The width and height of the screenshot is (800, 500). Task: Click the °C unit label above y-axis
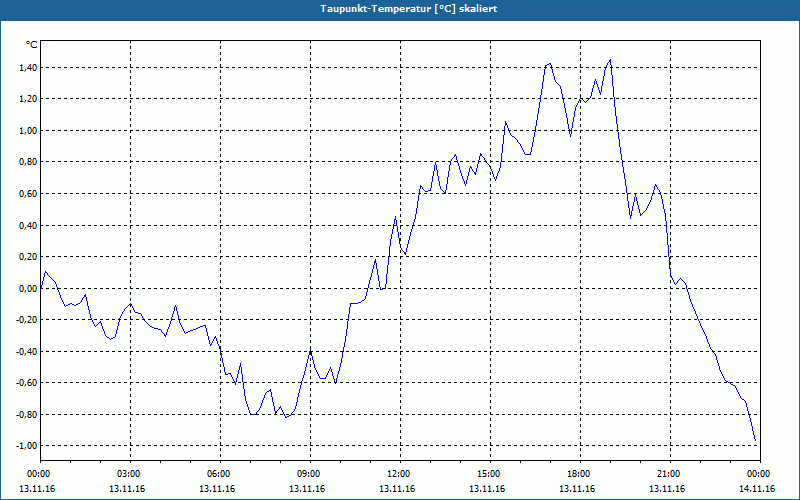[31, 45]
